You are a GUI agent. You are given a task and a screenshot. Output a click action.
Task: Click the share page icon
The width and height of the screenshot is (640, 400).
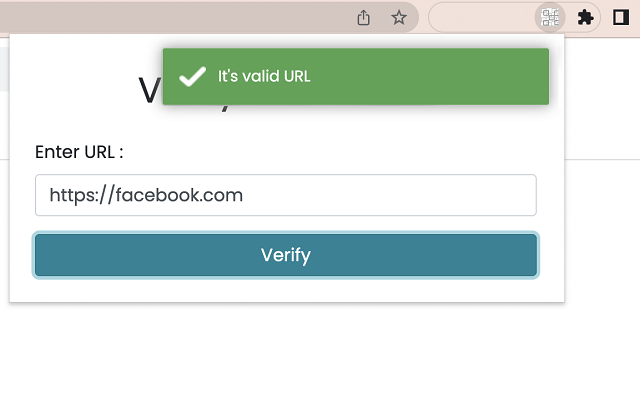tap(364, 17)
